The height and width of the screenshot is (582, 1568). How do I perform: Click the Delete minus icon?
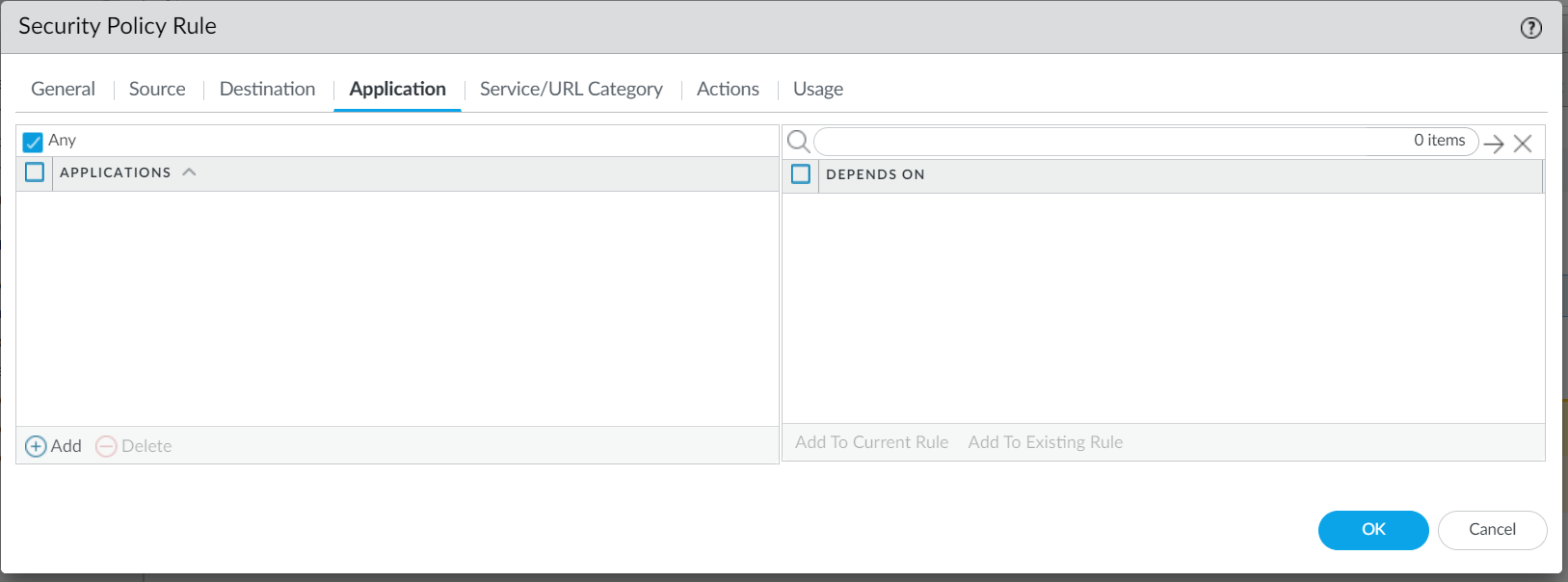pyautogui.click(x=106, y=446)
